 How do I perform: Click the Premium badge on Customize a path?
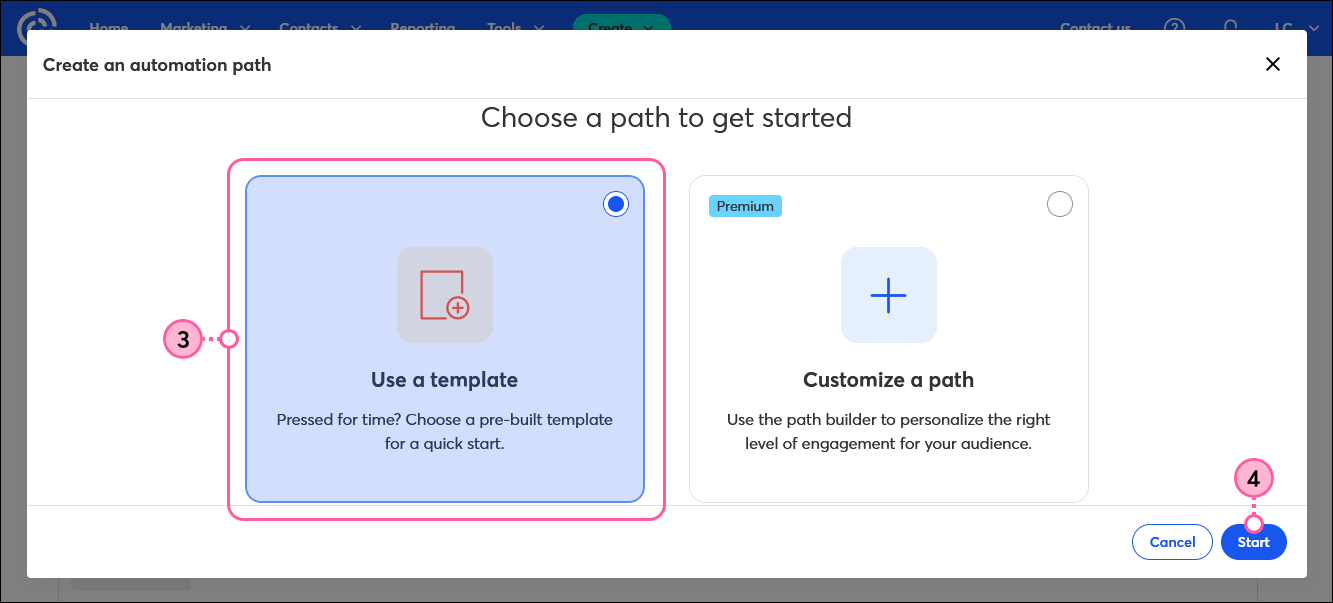(744, 205)
